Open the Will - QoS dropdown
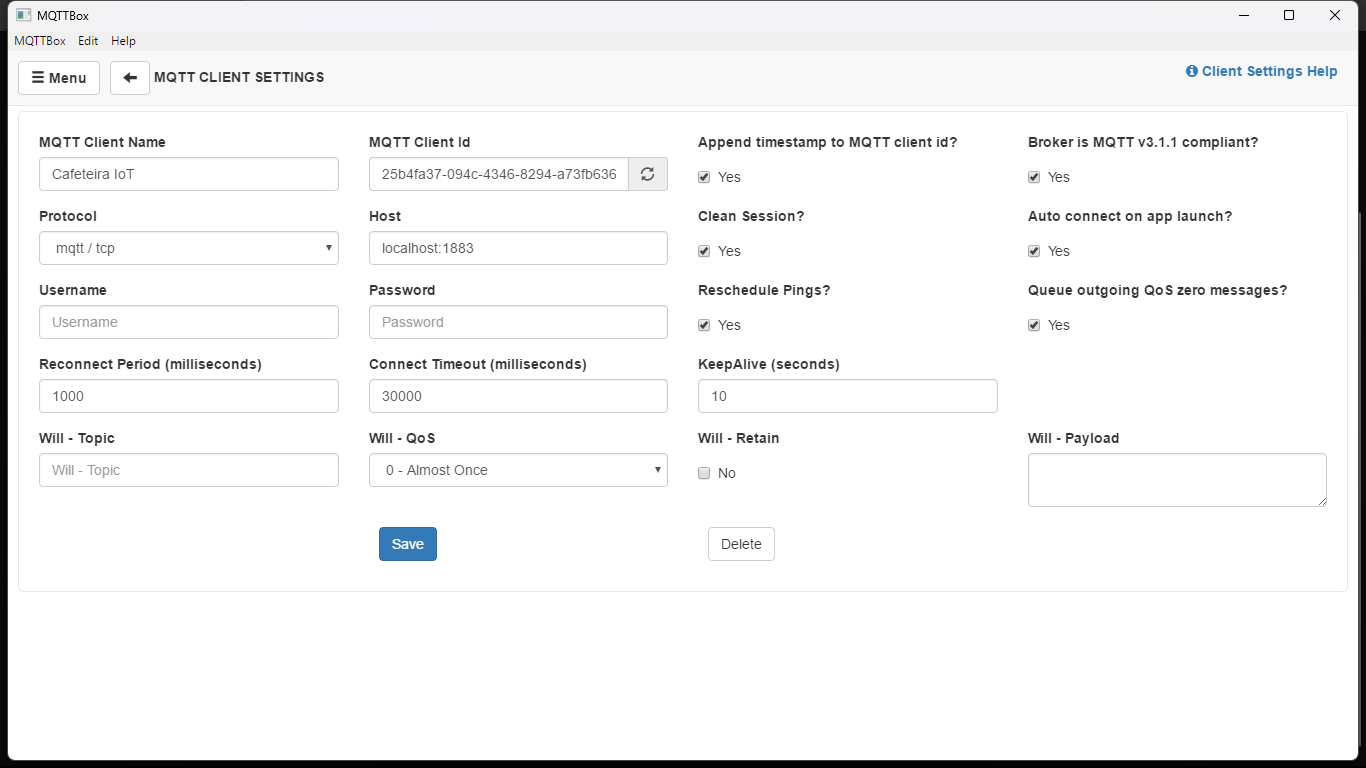This screenshot has height=768, width=1366. coord(518,470)
